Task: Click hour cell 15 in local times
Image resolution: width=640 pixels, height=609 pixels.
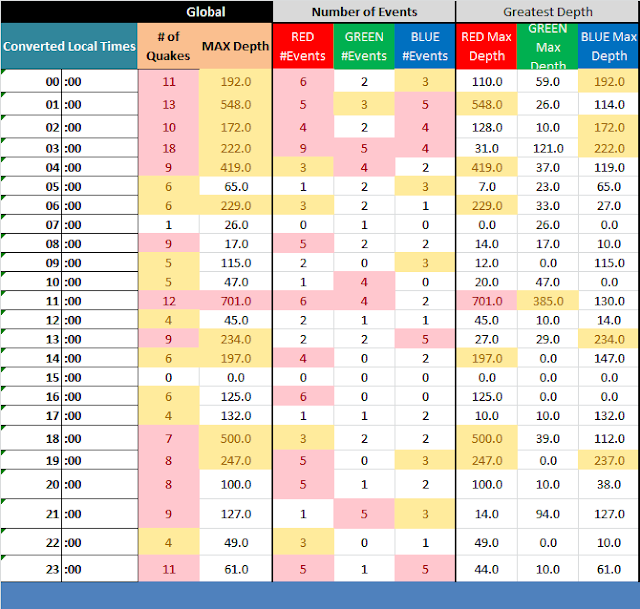Action: pos(31,378)
